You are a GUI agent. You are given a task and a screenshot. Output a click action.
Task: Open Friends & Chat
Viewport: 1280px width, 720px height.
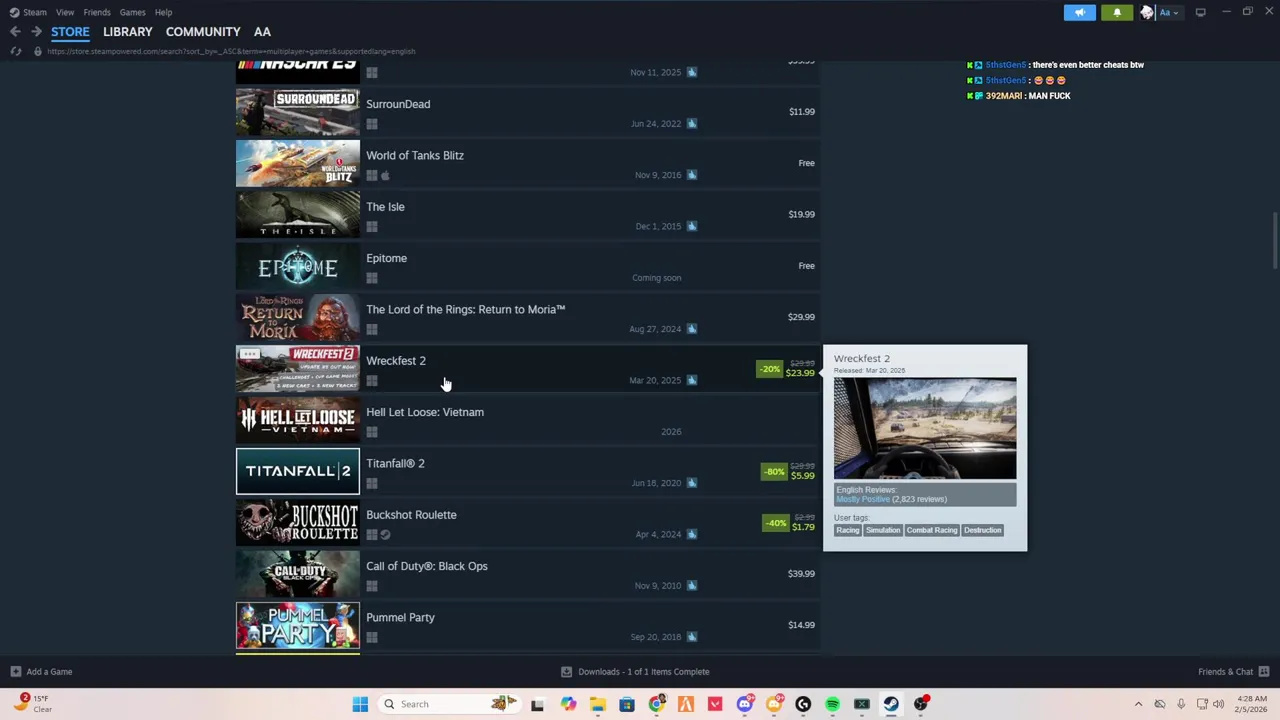click(1233, 672)
